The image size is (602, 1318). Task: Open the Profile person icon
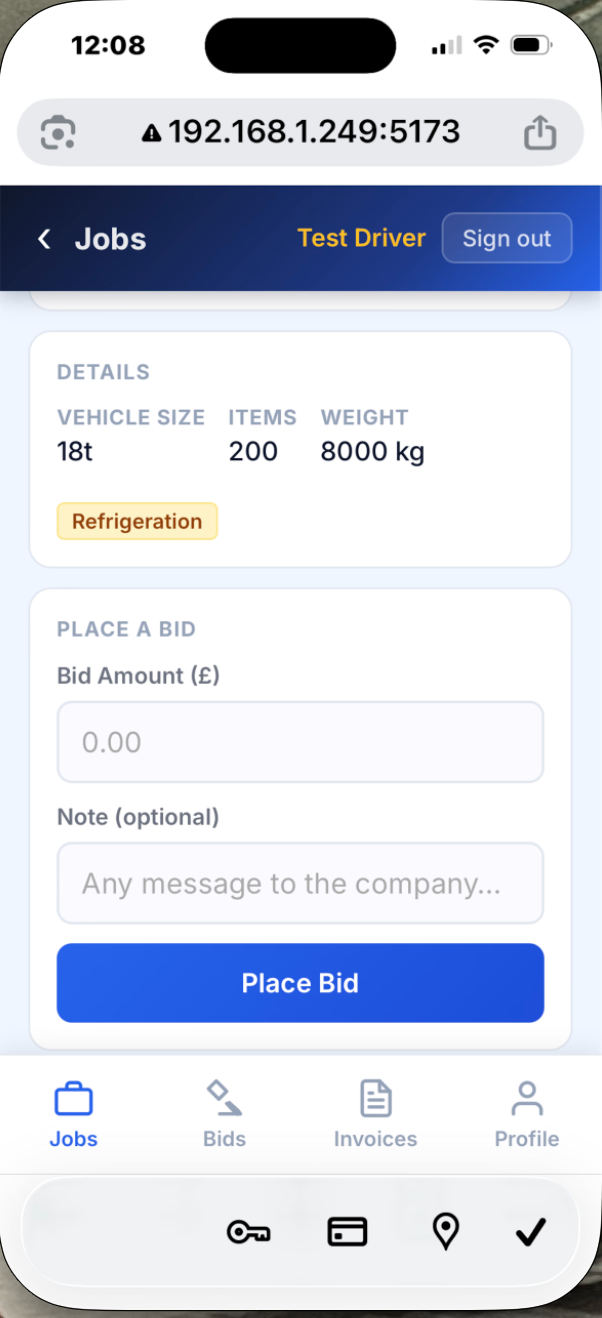click(x=526, y=1098)
